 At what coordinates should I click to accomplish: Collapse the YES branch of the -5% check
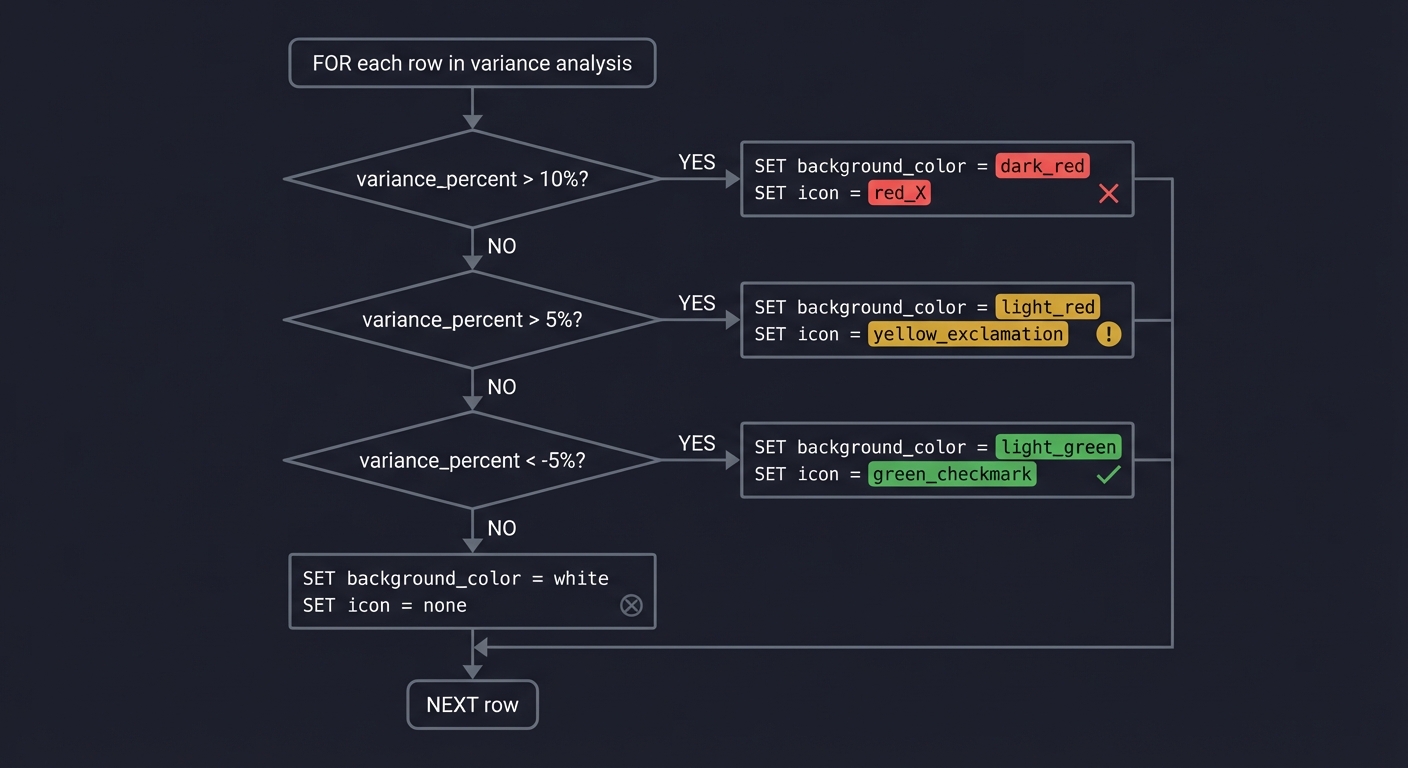696,444
